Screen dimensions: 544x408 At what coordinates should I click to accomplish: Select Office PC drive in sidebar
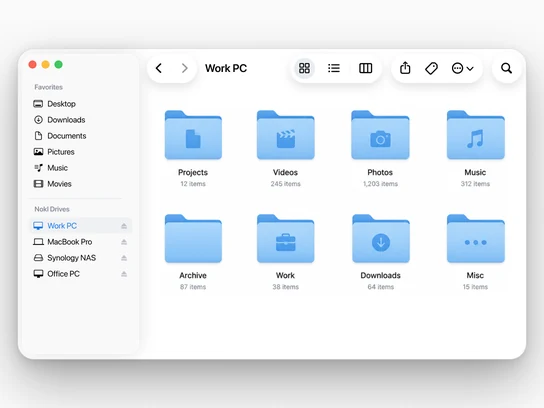point(80,273)
